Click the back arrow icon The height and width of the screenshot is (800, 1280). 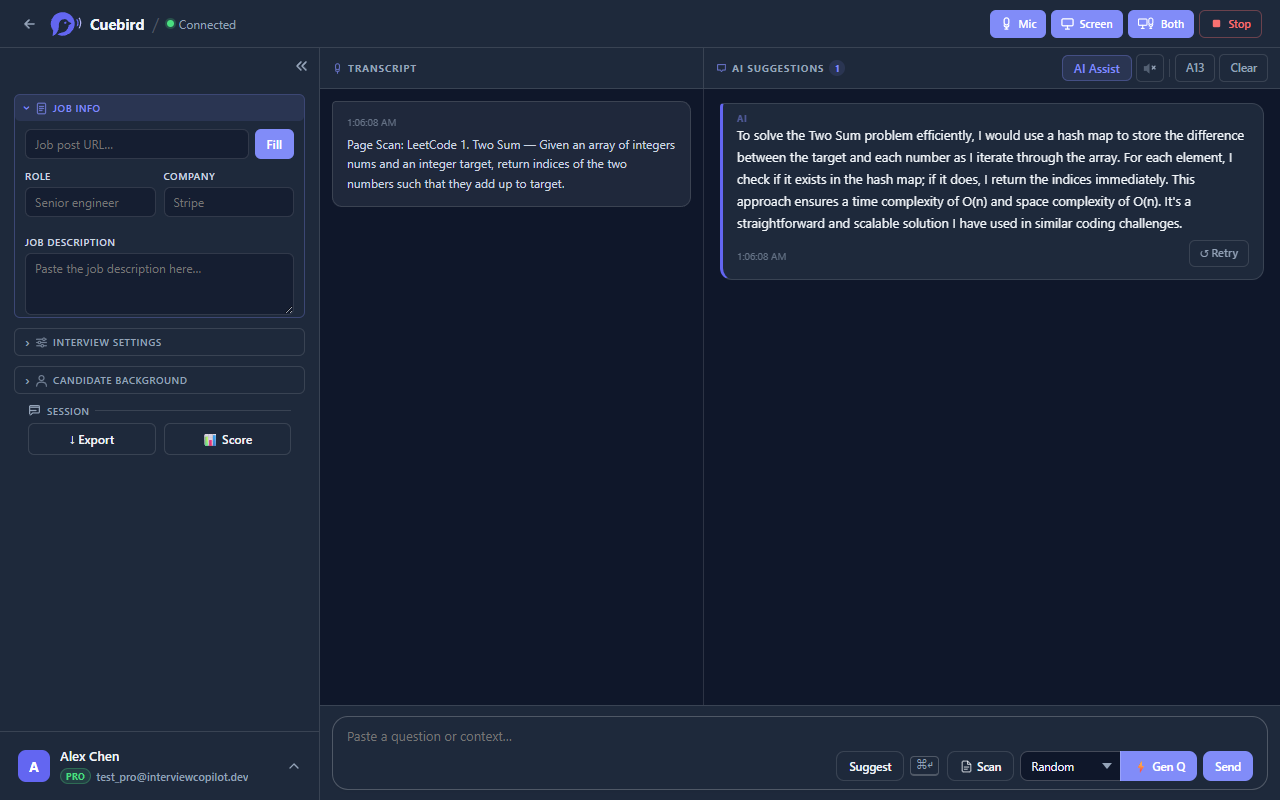[29, 24]
